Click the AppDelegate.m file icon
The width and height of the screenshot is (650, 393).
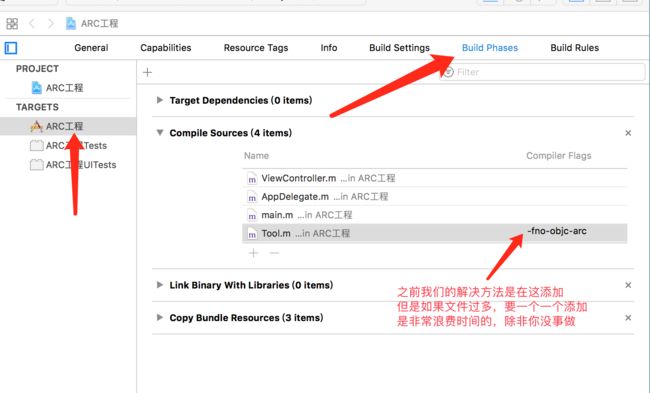coord(252,197)
